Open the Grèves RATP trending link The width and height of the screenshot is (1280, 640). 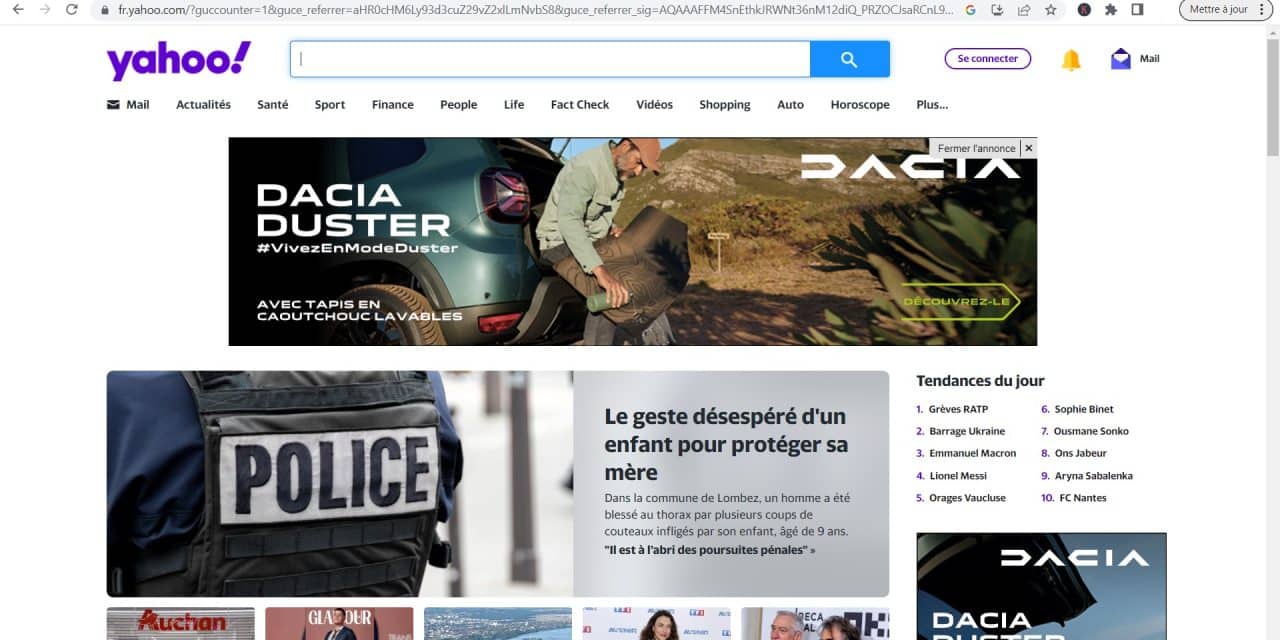[x=957, y=409]
